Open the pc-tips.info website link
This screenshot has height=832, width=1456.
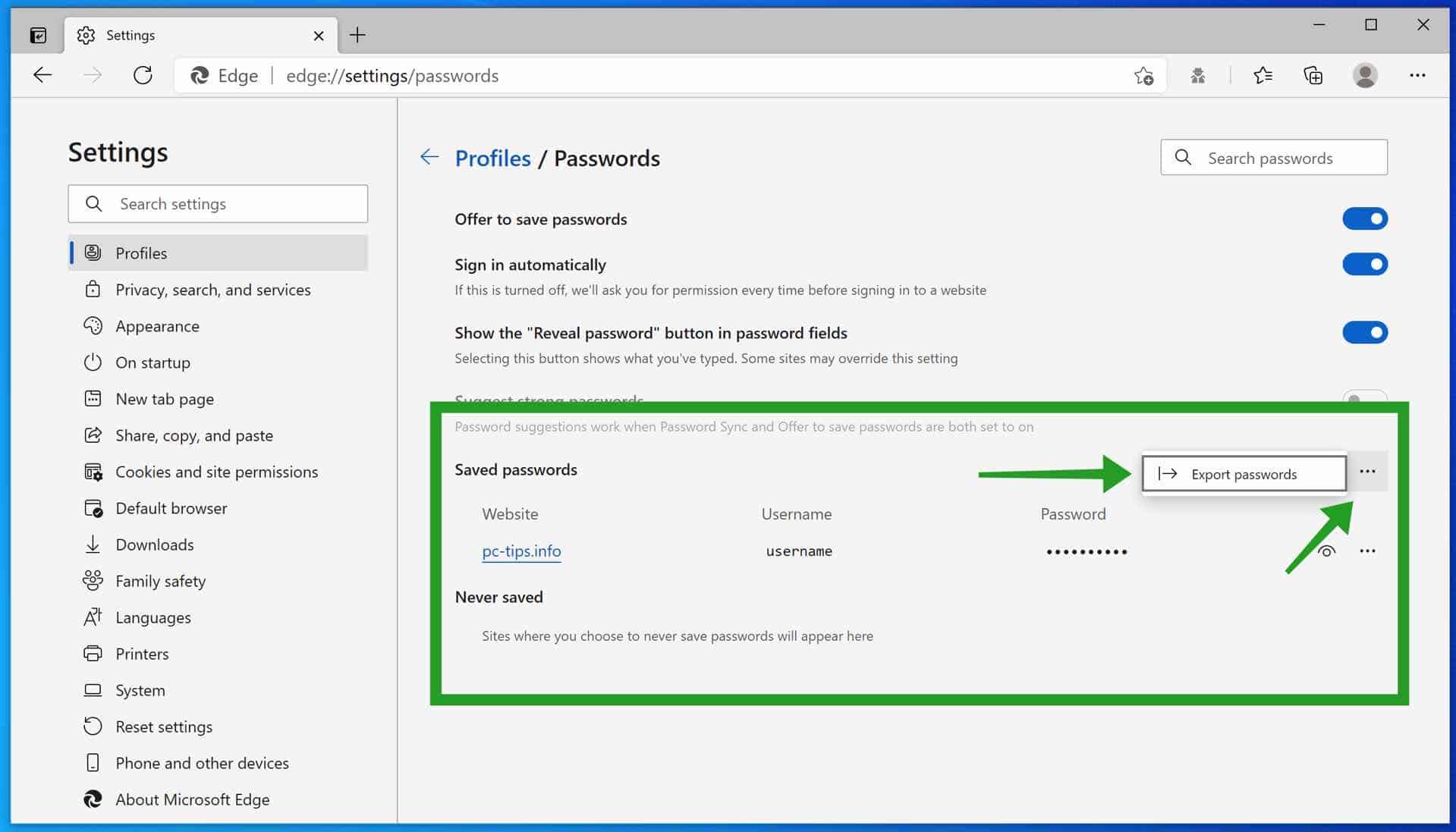[x=521, y=551]
